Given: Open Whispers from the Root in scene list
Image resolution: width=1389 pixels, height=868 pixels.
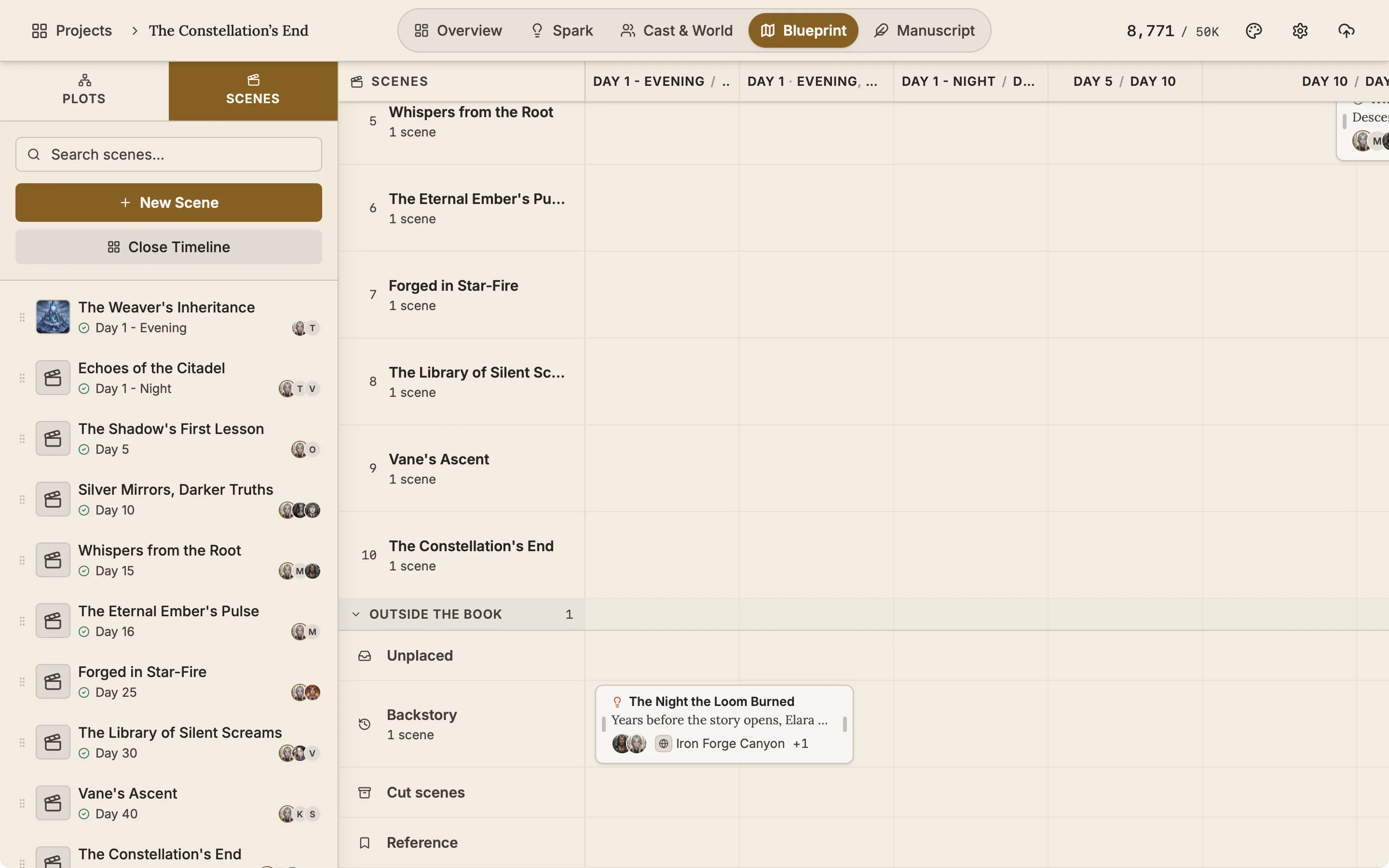Looking at the screenshot, I should tap(169, 560).
